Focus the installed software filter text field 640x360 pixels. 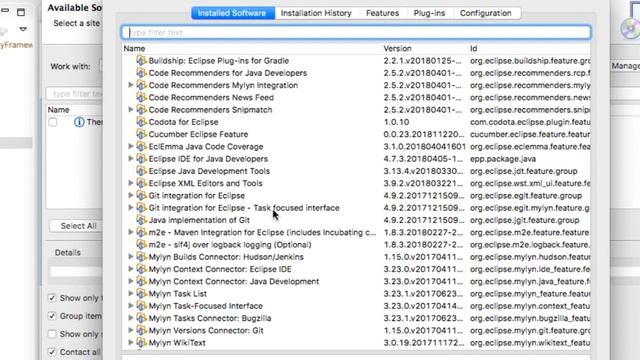tap(356, 32)
